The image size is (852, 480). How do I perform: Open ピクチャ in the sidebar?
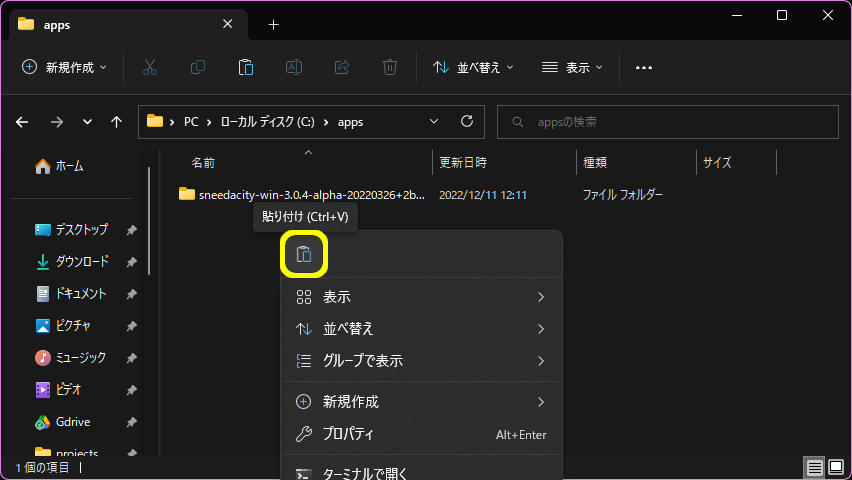coord(63,326)
